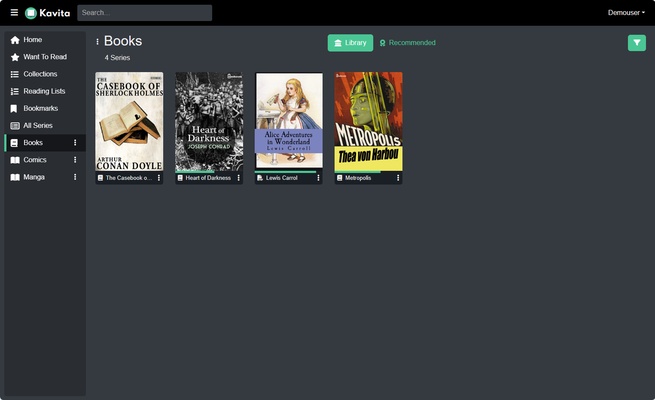Toggle the hamburger side navigation menu
Viewport: 655px width, 400px height.
(x=14, y=13)
